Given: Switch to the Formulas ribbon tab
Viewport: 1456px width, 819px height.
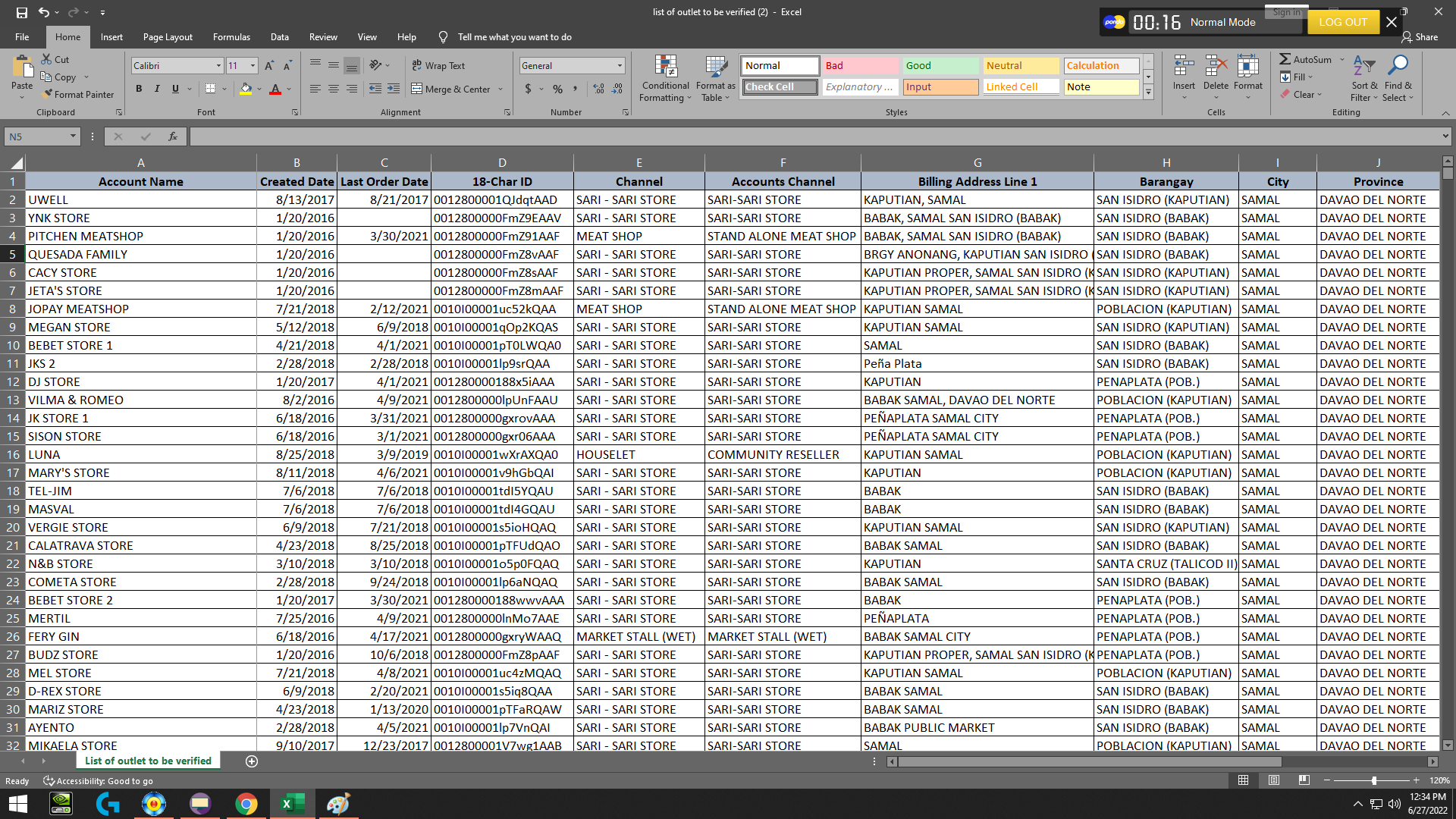Looking at the screenshot, I should coord(231,36).
